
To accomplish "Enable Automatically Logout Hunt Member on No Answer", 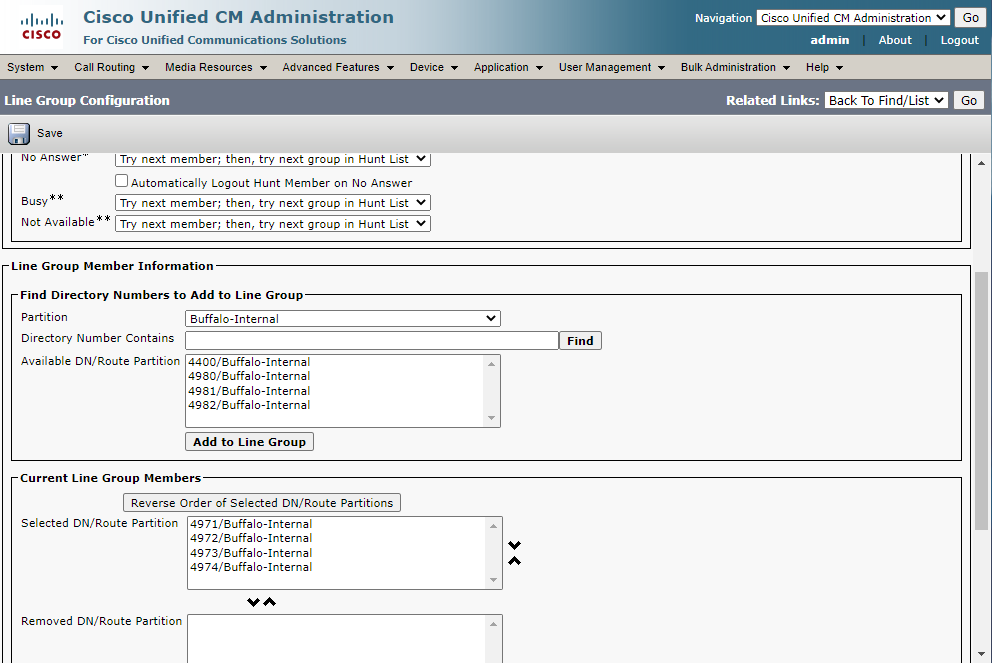I will [x=121, y=181].
